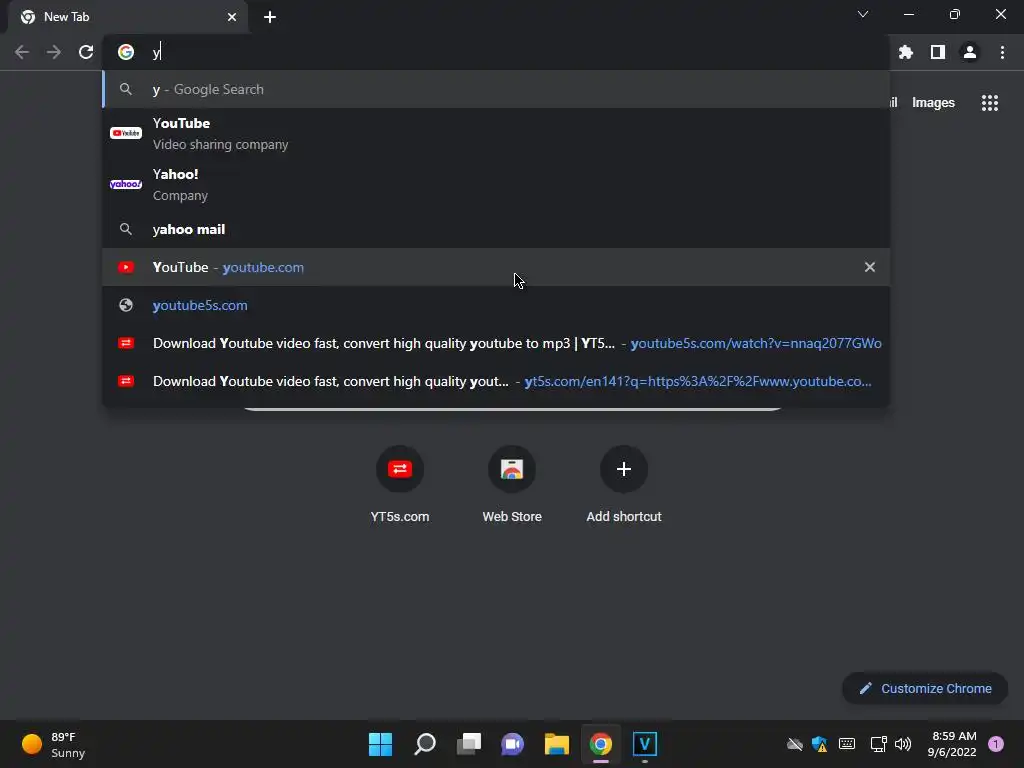
Task: Select the New Tab tab
Action: pos(128,17)
